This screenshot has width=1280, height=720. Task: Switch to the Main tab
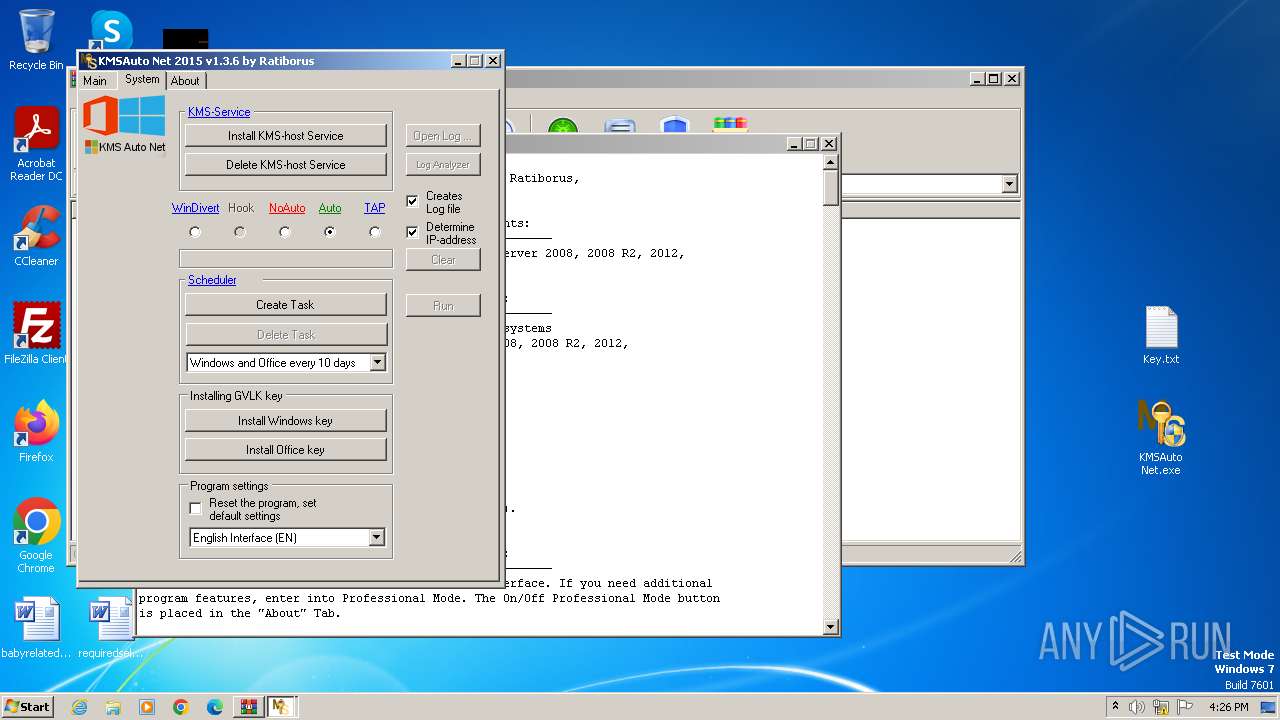[95, 81]
